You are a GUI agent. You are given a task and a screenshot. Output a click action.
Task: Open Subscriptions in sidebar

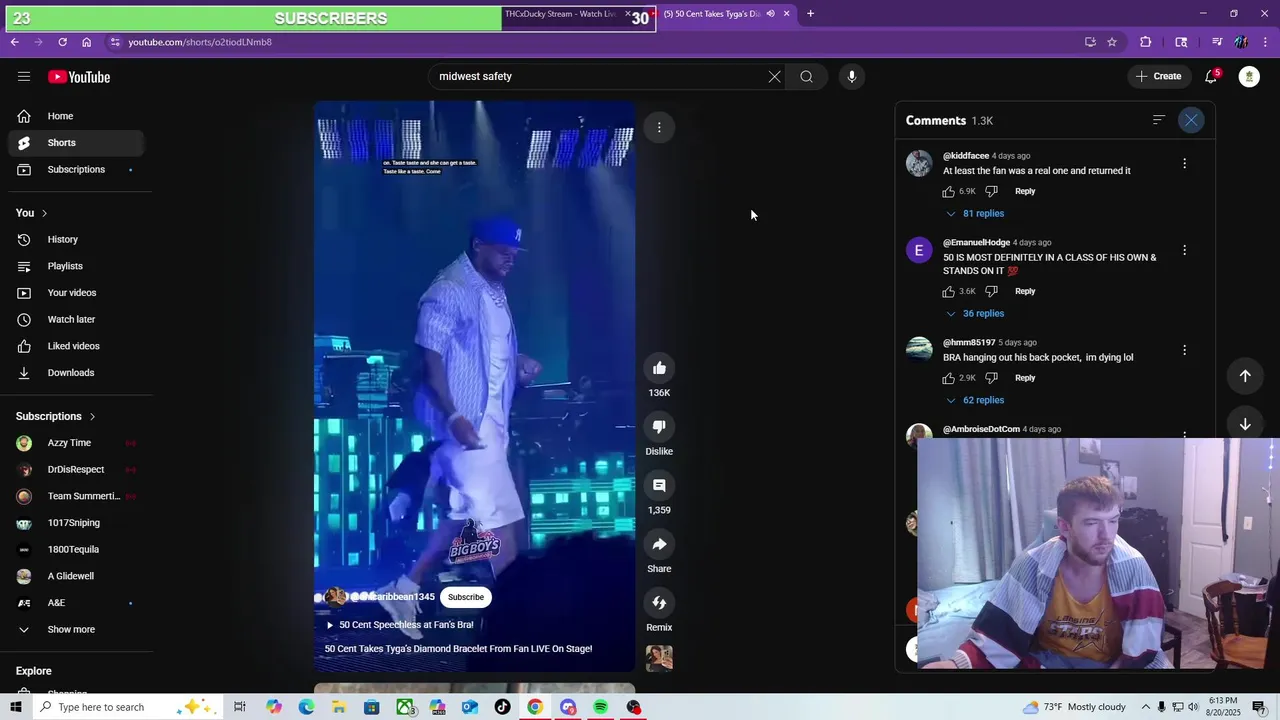pyautogui.click(x=76, y=170)
